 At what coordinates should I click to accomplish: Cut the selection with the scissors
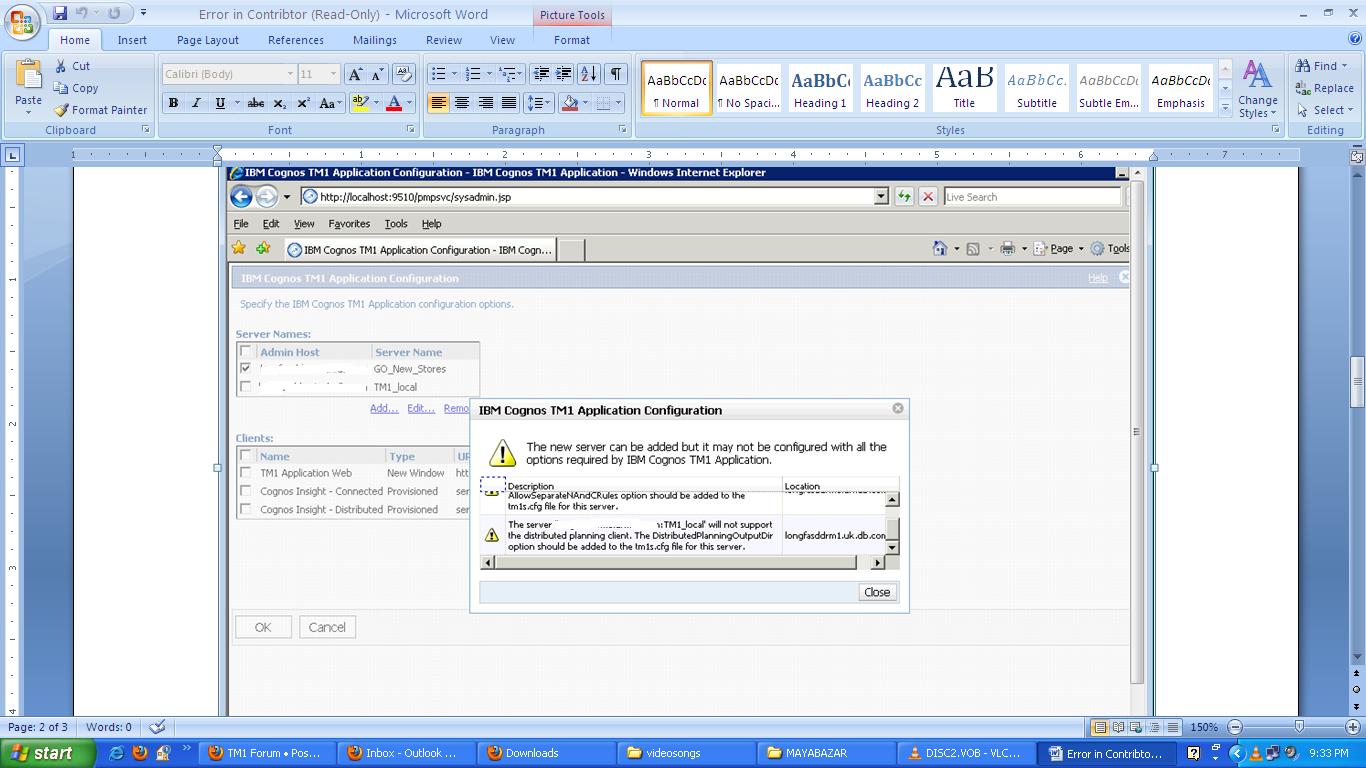tap(73, 66)
